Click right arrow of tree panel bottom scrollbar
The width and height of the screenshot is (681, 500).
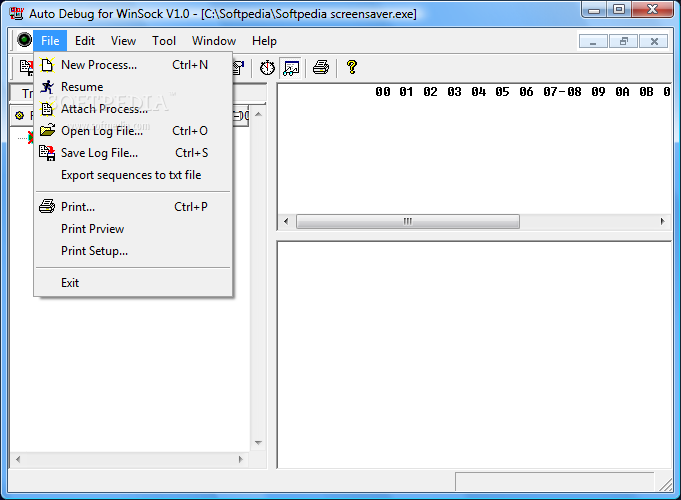coord(241,460)
